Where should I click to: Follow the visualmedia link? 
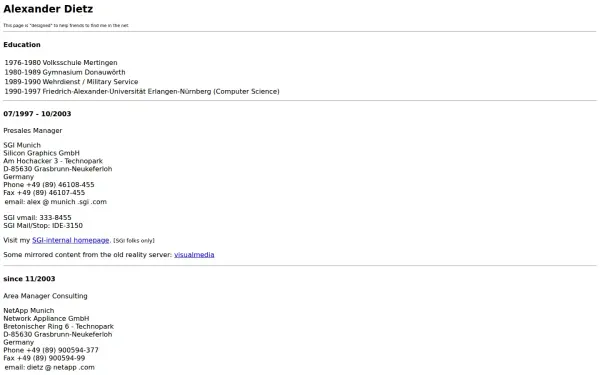tap(194, 255)
